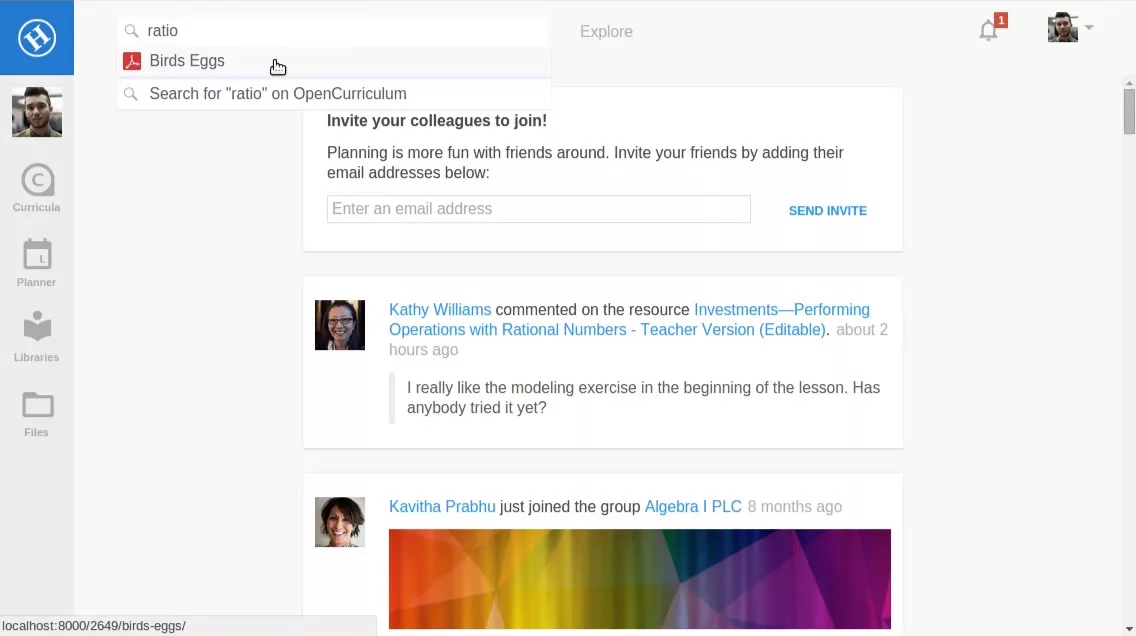Go to the Explore tab
The width and height of the screenshot is (1136, 636).
(x=606, y=32)
